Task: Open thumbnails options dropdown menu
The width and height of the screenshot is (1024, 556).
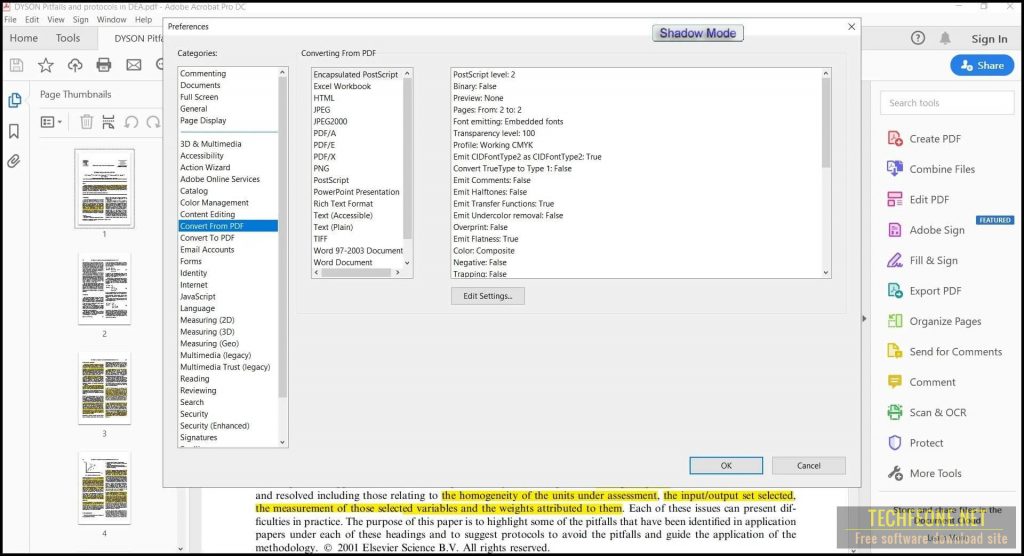Action: pos(52,122)
